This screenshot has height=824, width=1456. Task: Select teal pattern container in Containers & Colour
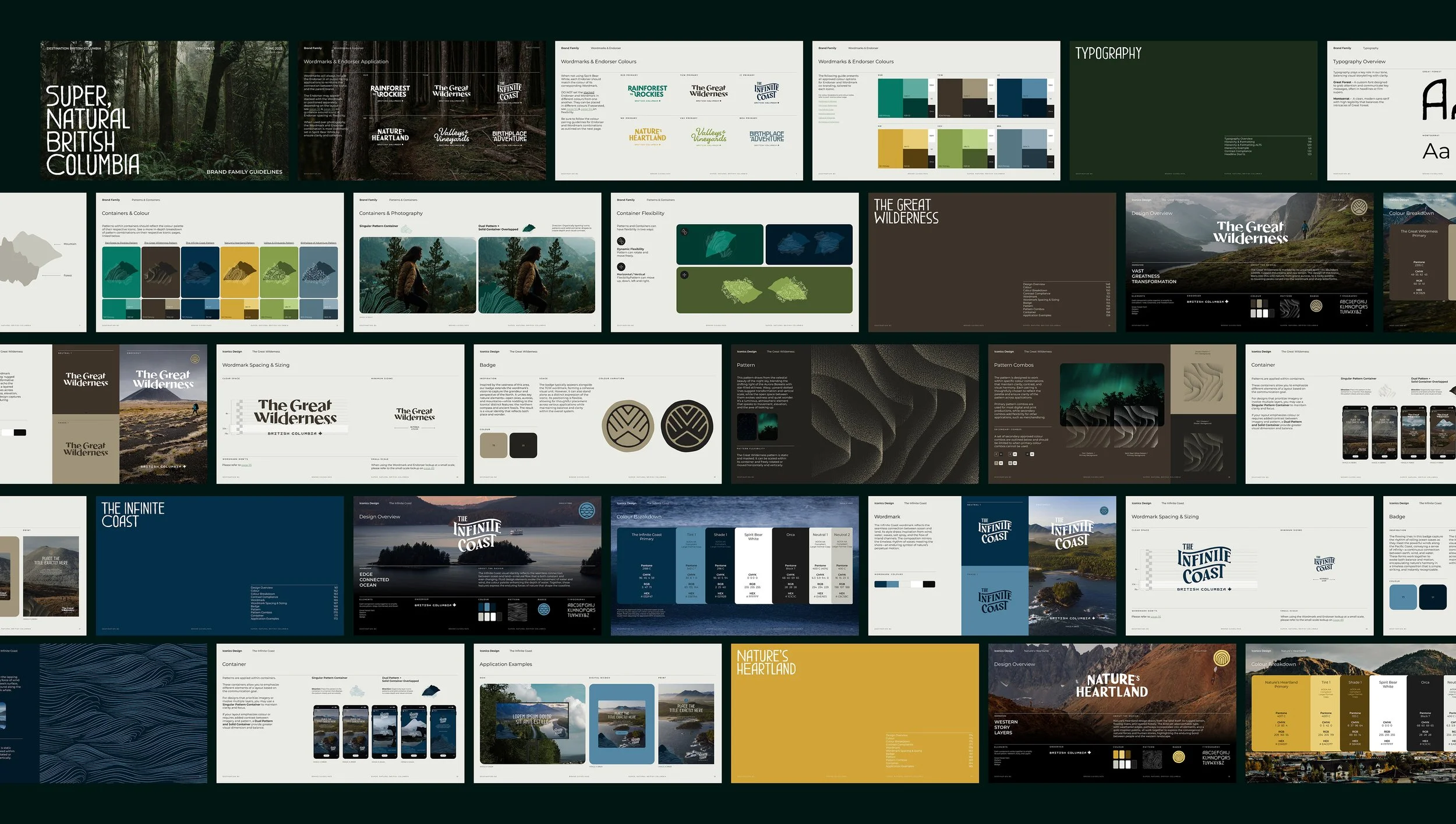(x=121, y=272)
